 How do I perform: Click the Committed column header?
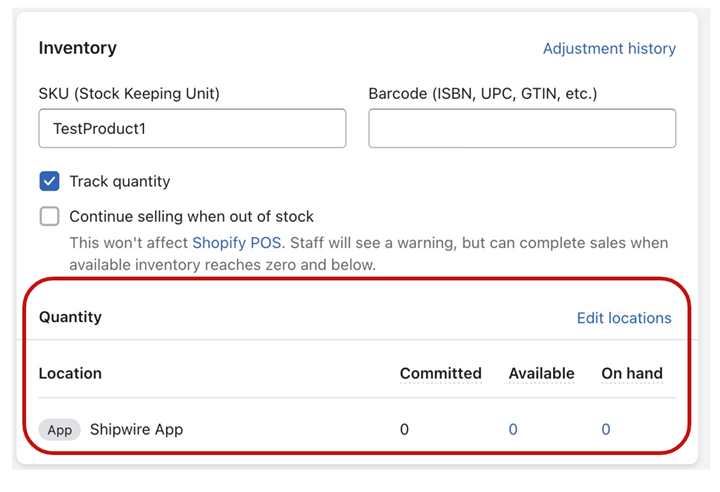click(440, 373)
